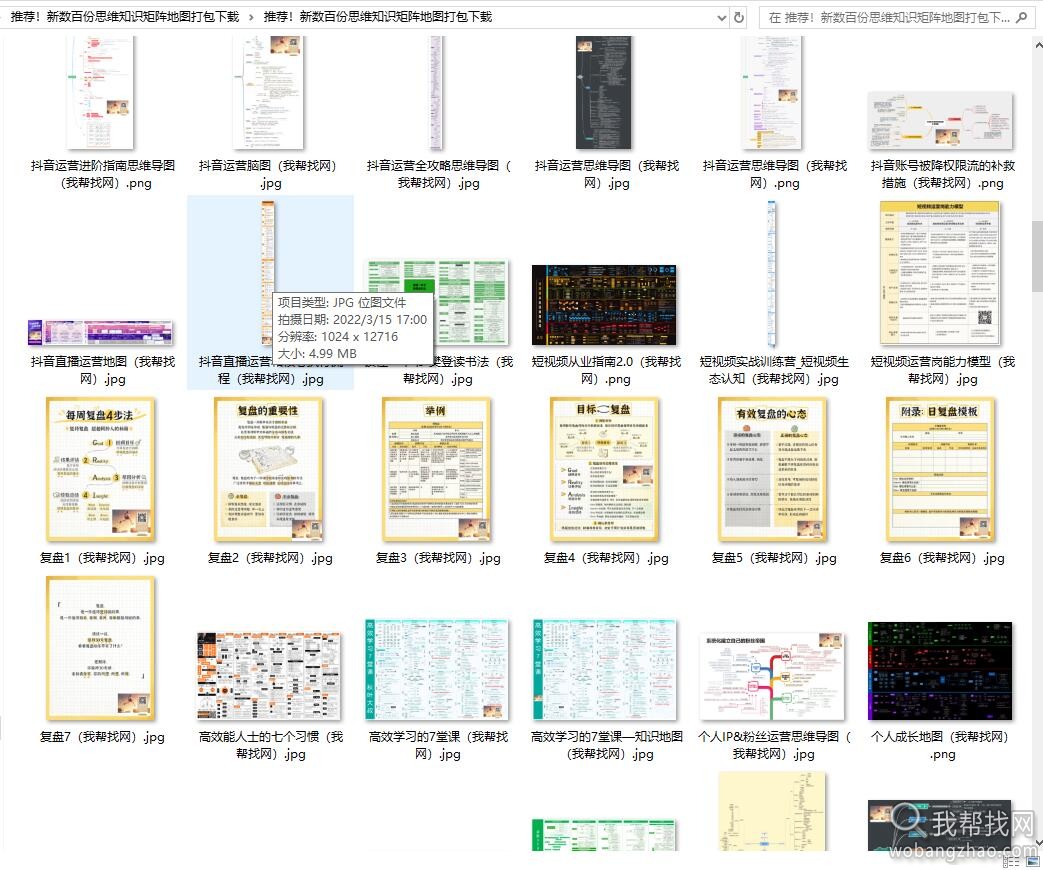Screen dimensions: 1043x870
Task: Select the 抖音运营全攻略思维导图 thumbnail
Action: click(x=436, y=92)
